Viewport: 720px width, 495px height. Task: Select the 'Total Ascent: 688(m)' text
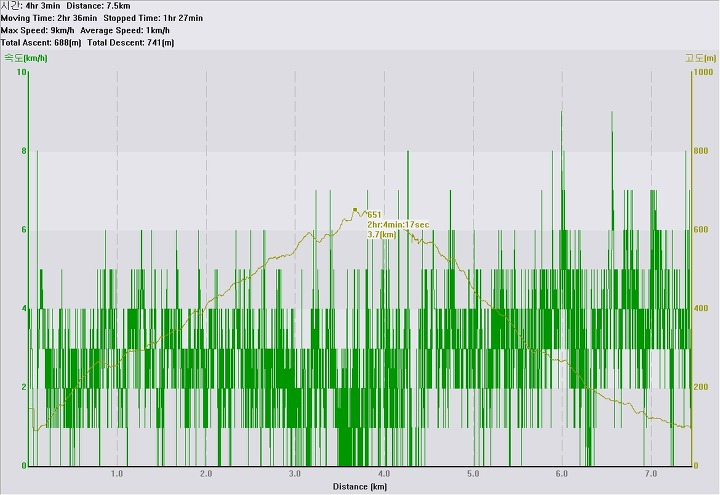pos(41,43)
